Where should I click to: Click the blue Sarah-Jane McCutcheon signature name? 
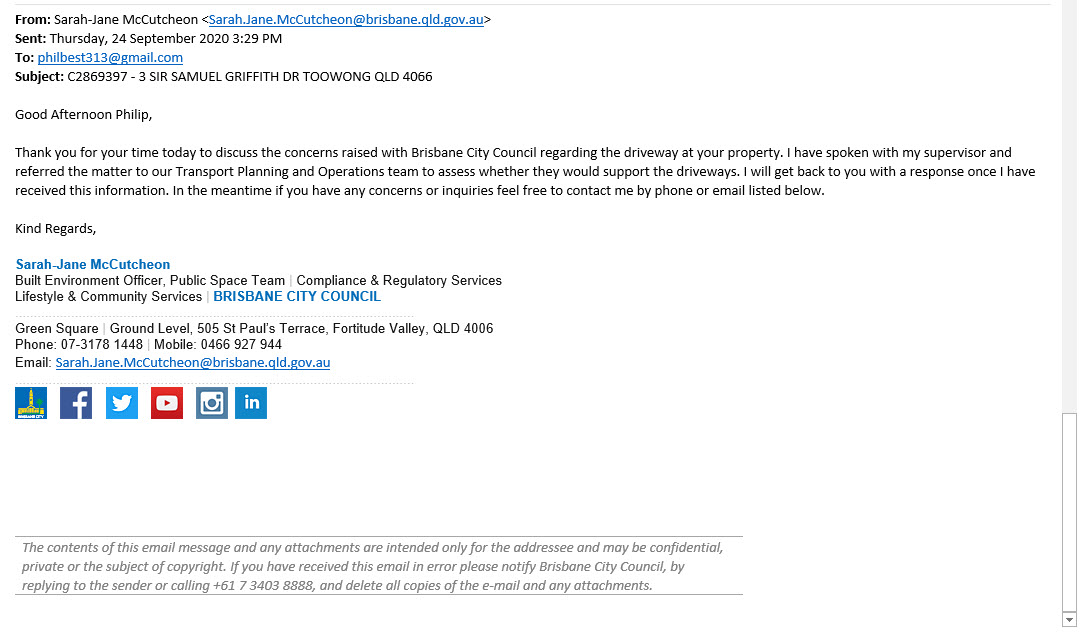pos(93,264)
